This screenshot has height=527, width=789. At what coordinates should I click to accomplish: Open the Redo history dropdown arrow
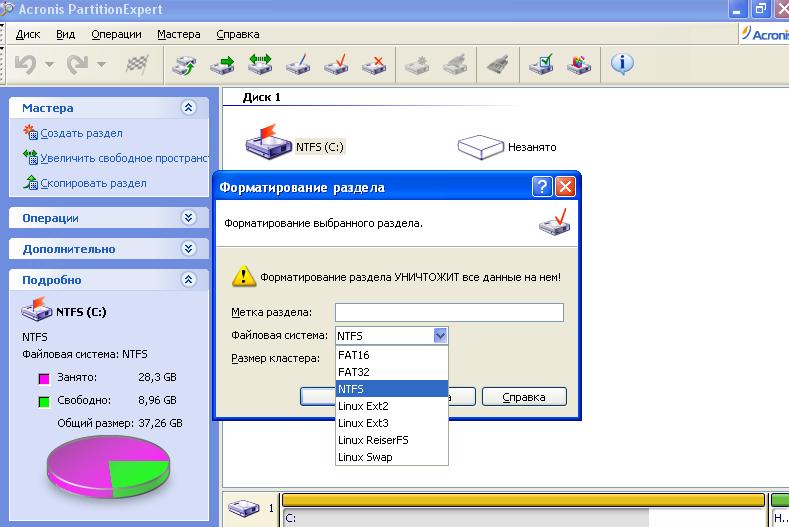(x=101, y=64)
